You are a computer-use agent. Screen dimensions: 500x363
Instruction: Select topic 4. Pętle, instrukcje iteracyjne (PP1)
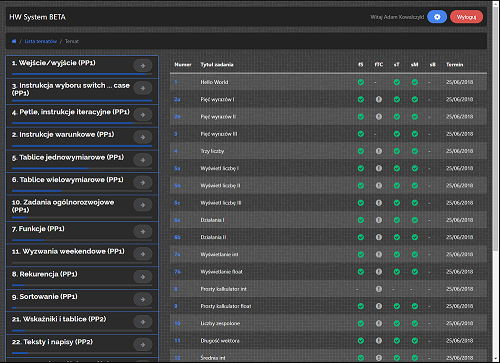coord(71,112)
